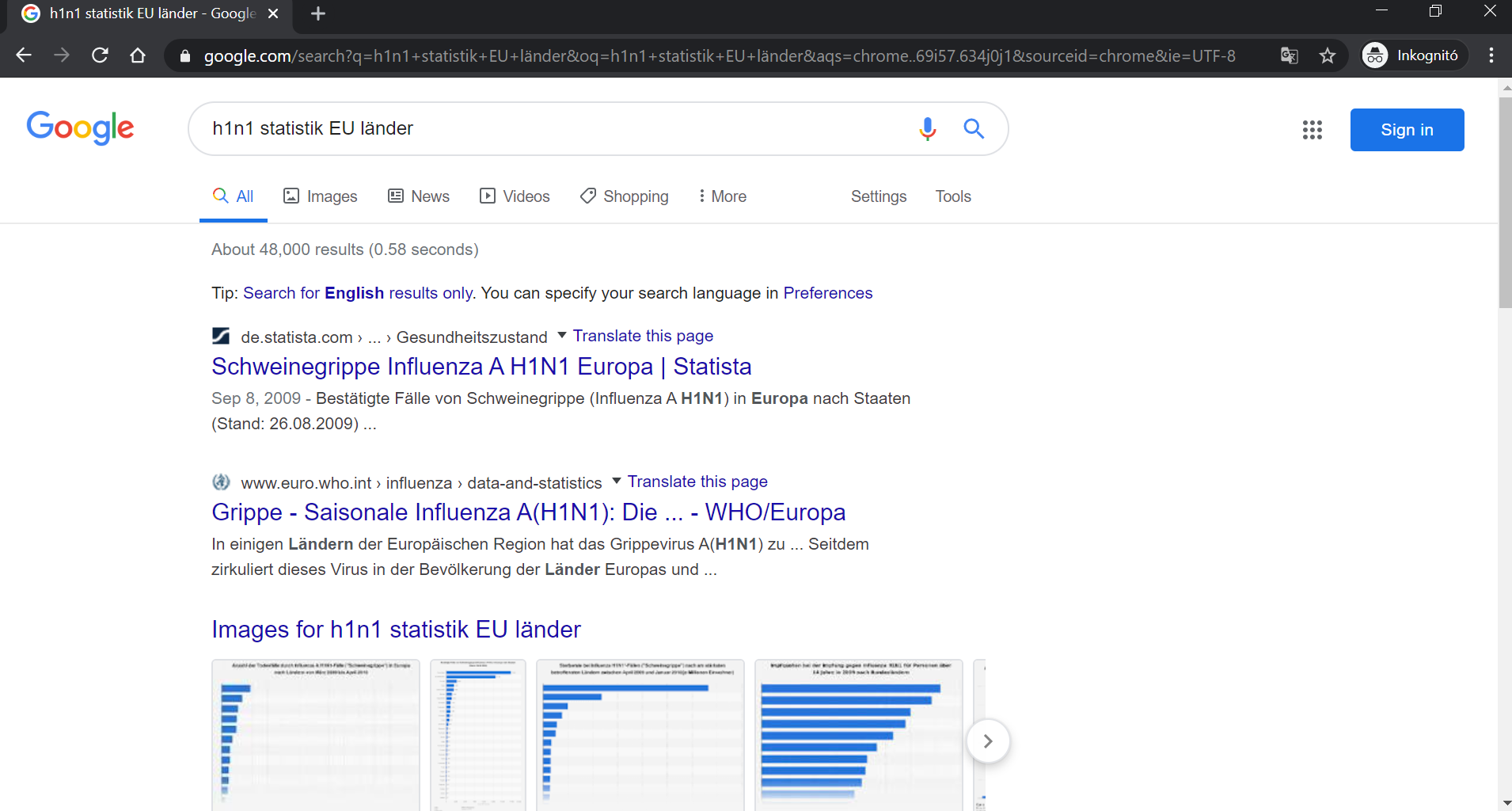Click the browser back arrow
Viewport: 1512px width, 811px height.
[x=24, y=55]
